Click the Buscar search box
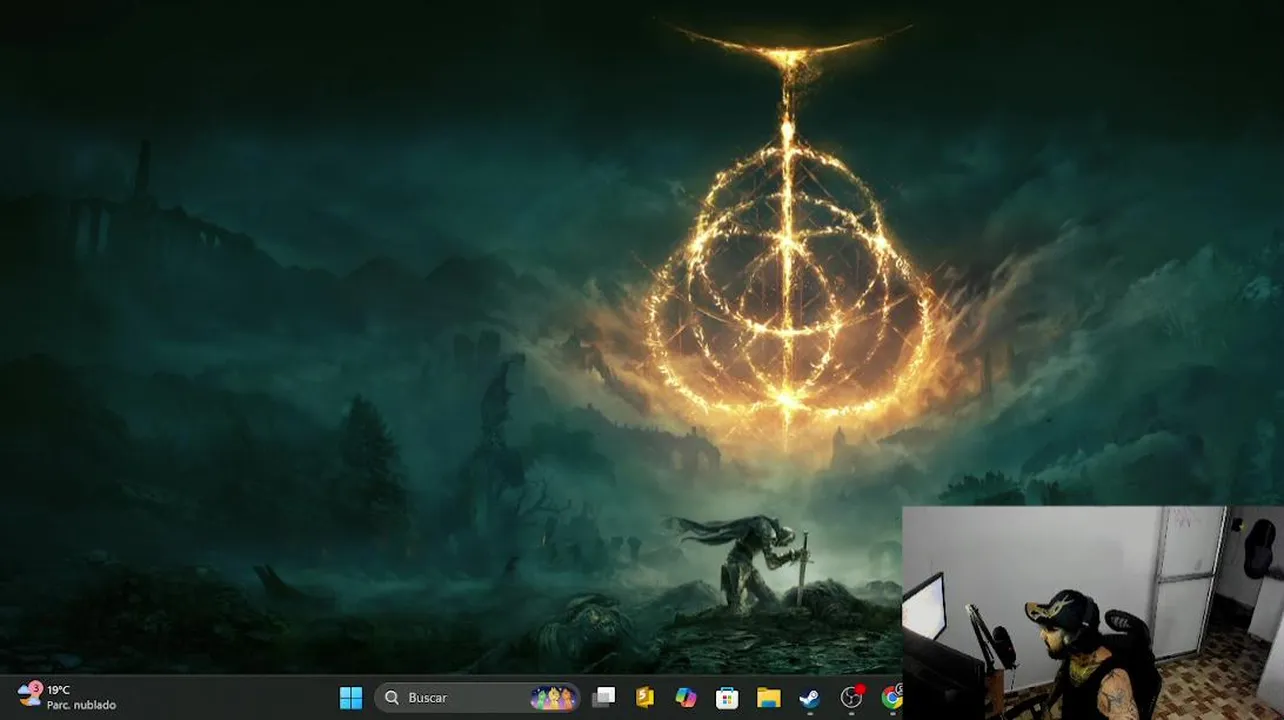This screenshot has width=1284, height=720. coord(477,697)
